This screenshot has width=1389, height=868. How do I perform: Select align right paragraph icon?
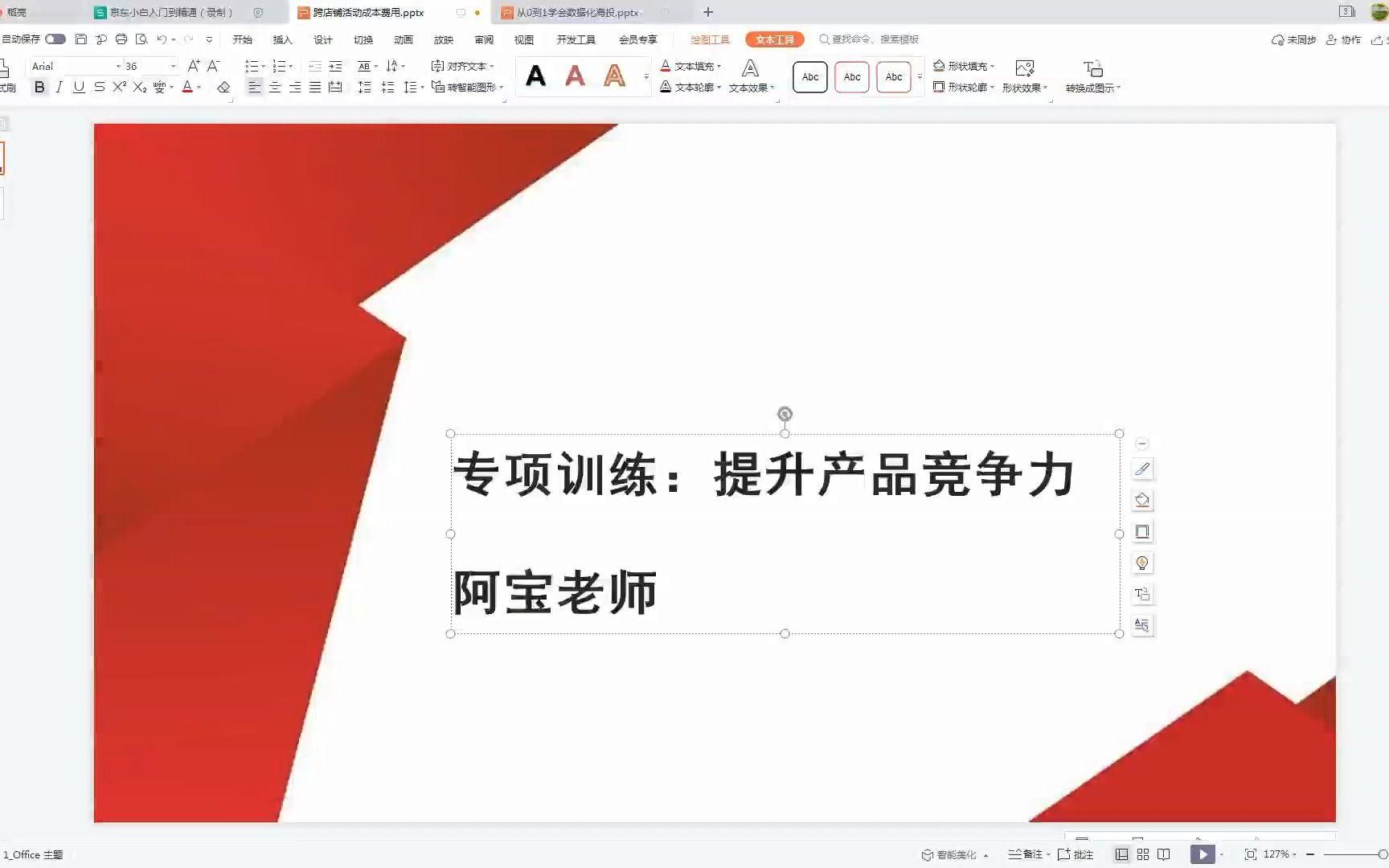click(x=295, y=87)
